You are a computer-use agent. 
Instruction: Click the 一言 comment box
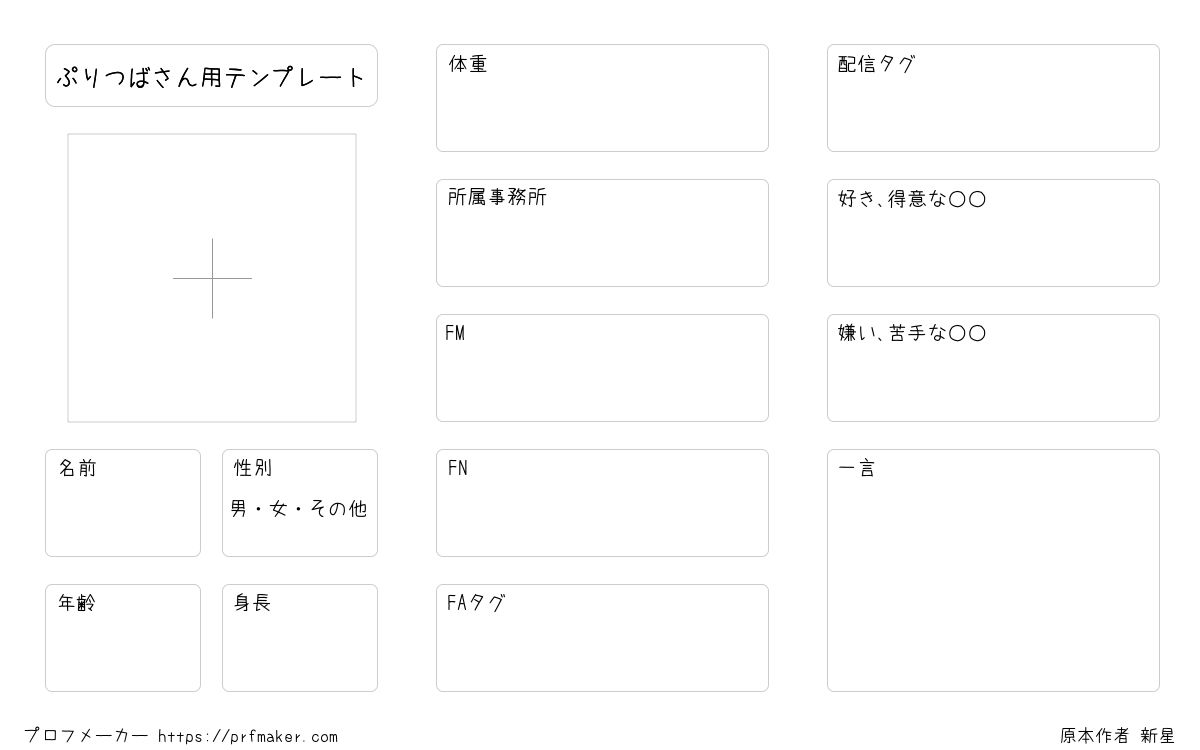[x=993, y=570]
